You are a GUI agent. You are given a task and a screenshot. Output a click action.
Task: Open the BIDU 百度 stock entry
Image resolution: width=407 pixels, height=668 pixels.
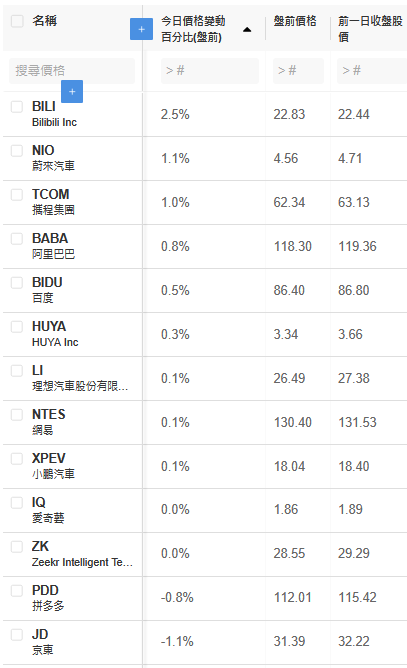click(47, 290)
